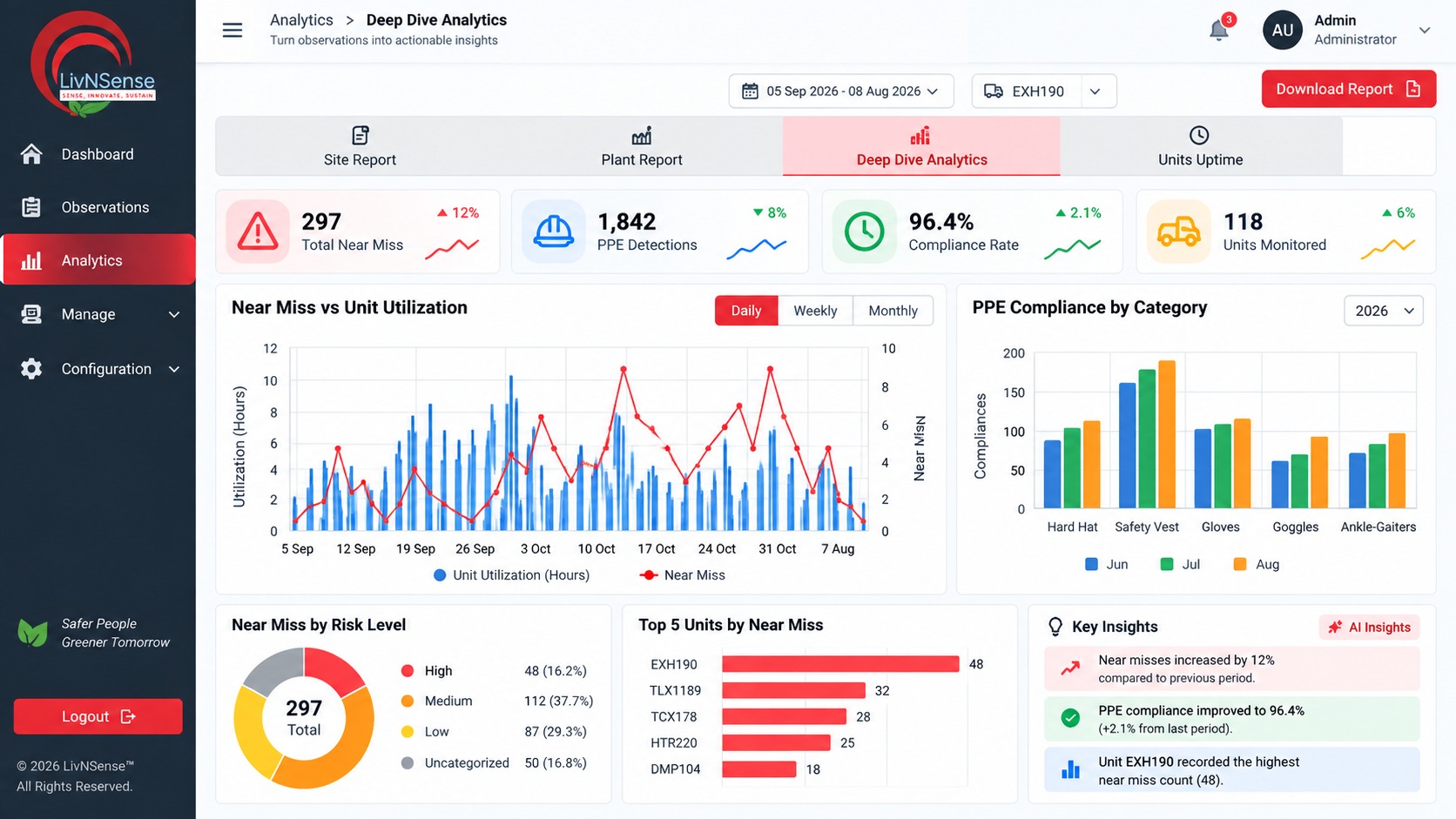This screenshot has width=1456, height=819.
Task: Switch chart to Monthly view
Action: tap(893, 311)
